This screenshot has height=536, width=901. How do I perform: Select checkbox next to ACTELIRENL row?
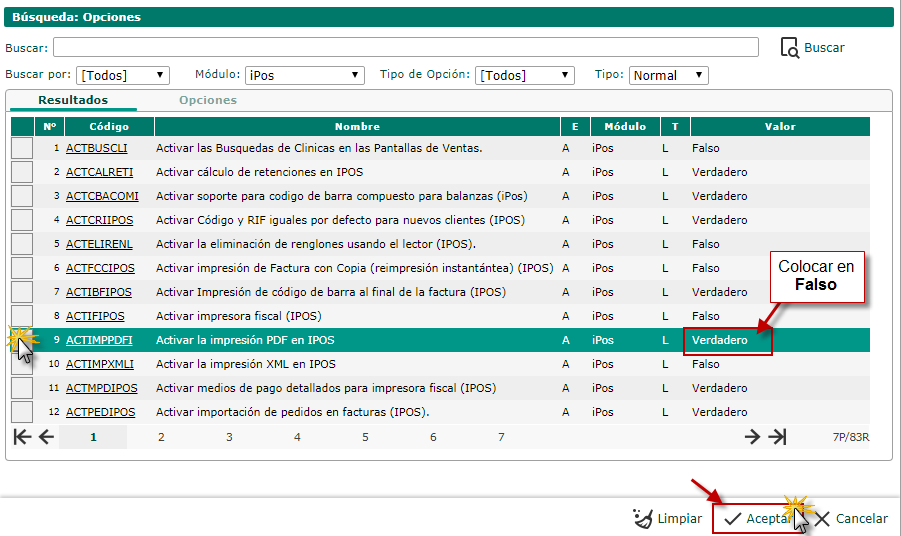click(22, 244)
